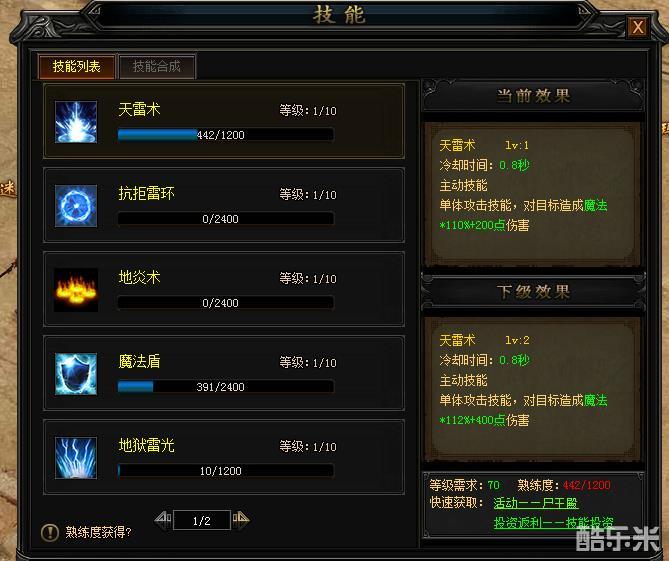Click the 魔法盾 391/2400 progress bar
The image size is (669, 561).
tap(226, 387)
